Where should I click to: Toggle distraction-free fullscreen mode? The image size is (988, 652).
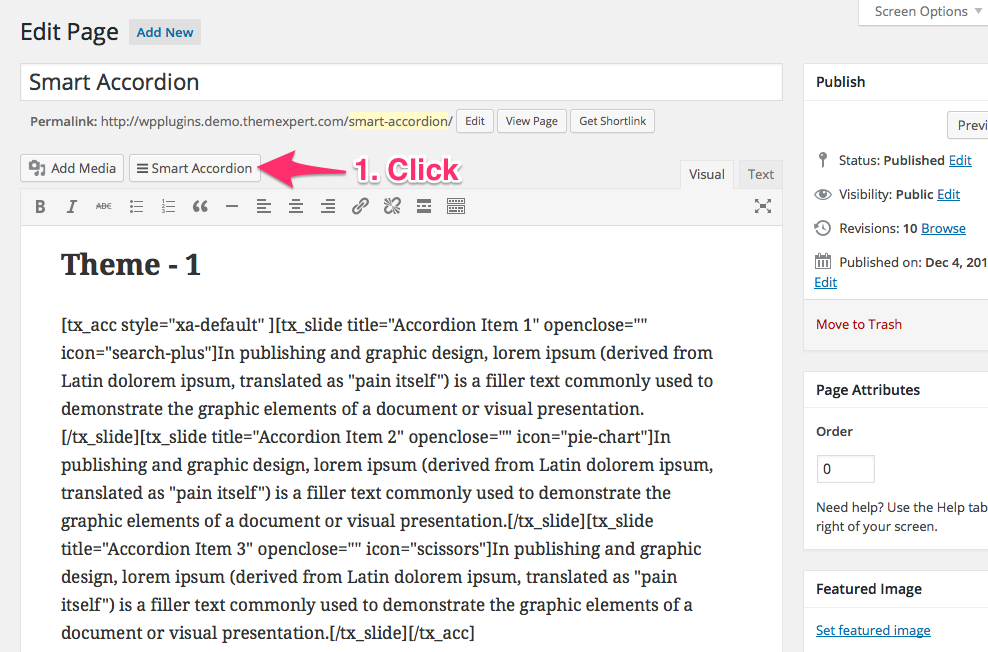763,207
